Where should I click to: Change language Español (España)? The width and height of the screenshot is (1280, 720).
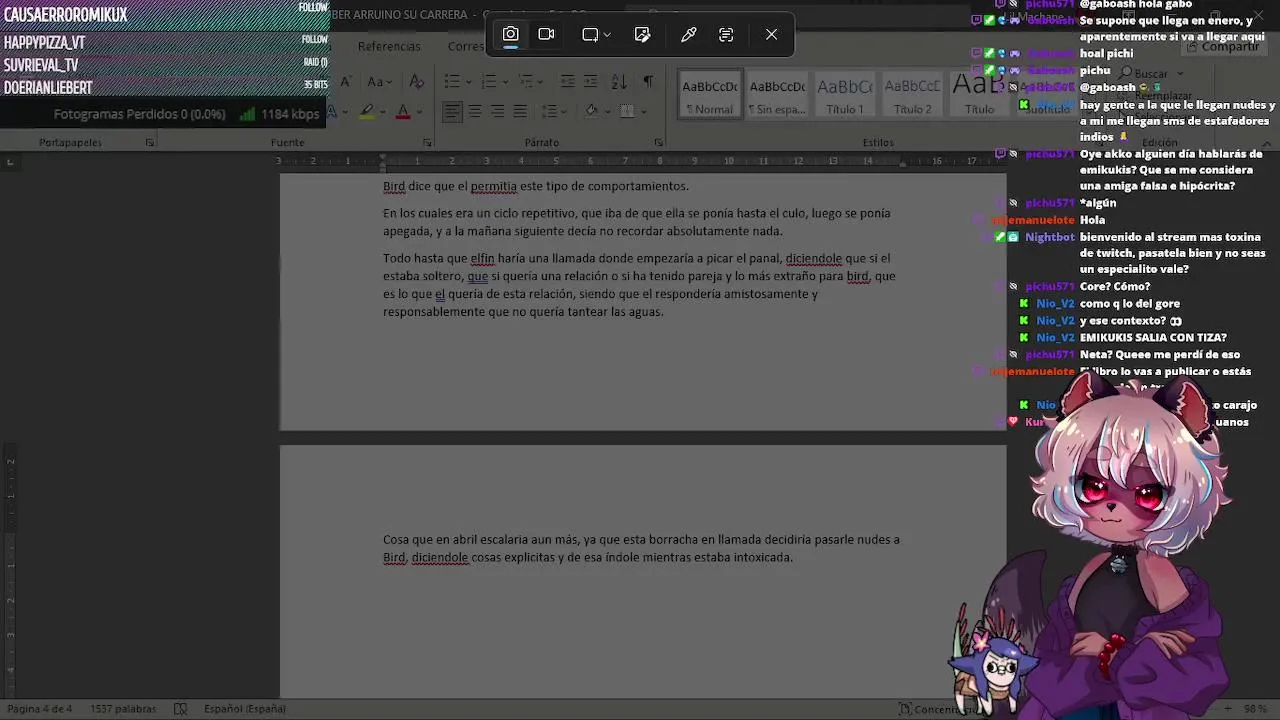(244, 709)
